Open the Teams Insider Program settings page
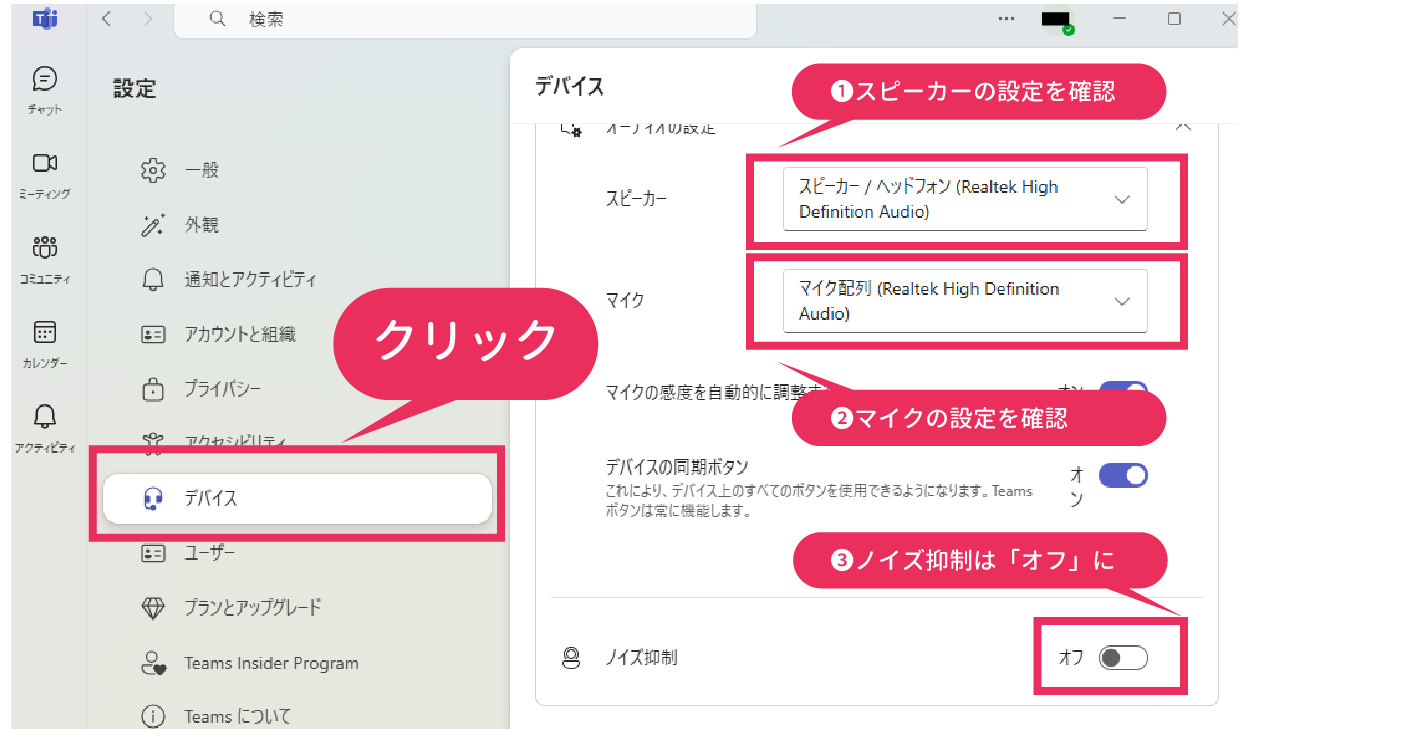The width and height of the screenshot is (1401, 731). pos(270,663)
